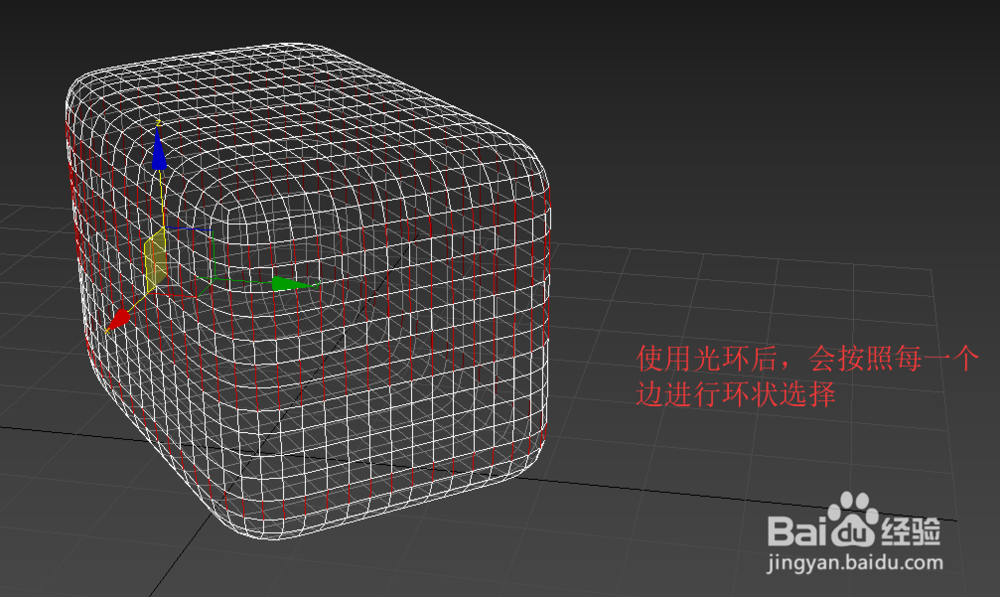This screenshot has width=1000, height=597.
Task: Click the white wireframe rounded box mesh
Action: pos(307,290)
